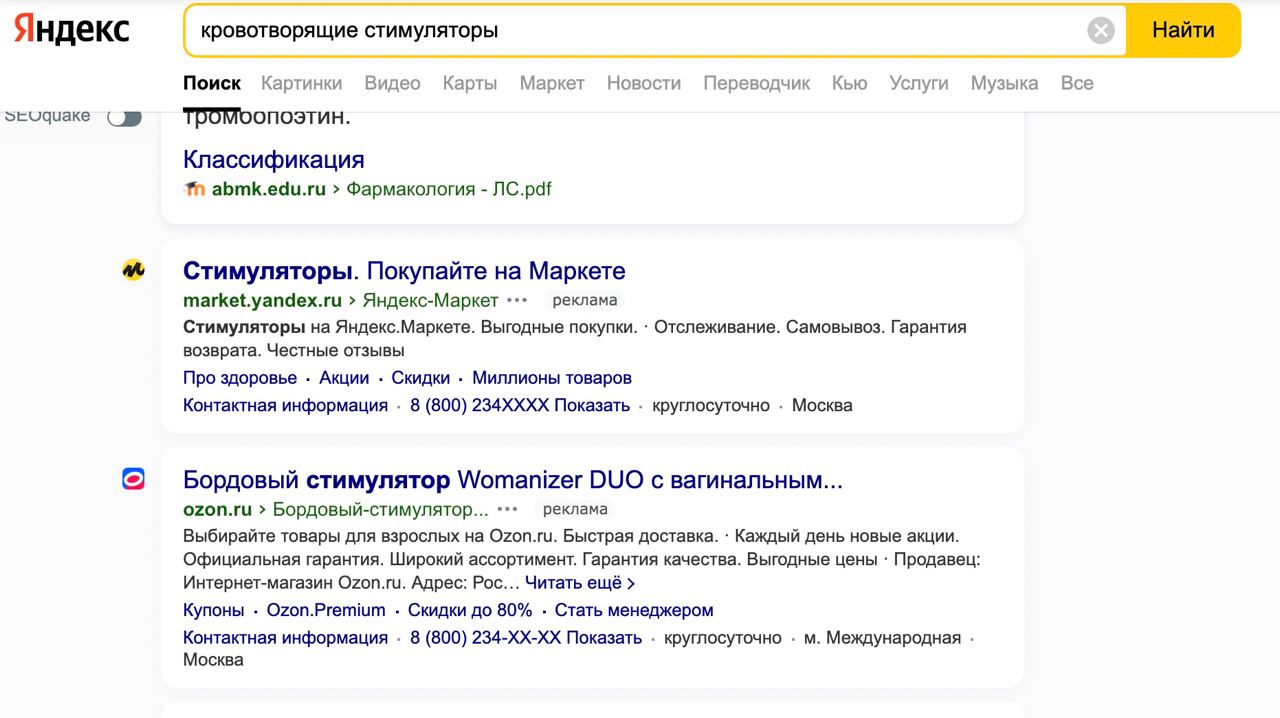The height and width of the screenshot is (718, 1280).
Task: Show phone 8 (800) 234XXXX
Action: 520,405
